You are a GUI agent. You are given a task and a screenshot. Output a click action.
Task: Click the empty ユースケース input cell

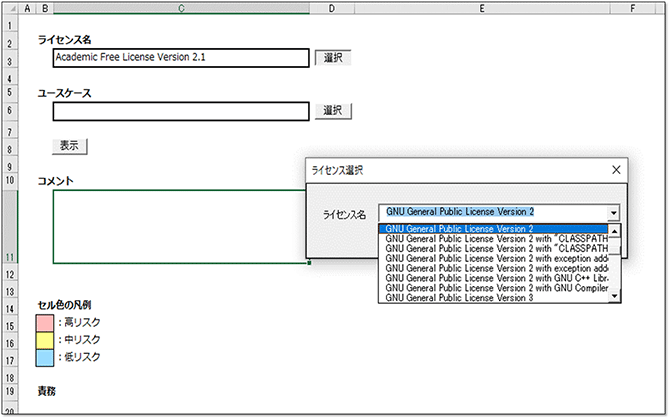[180, 111]
